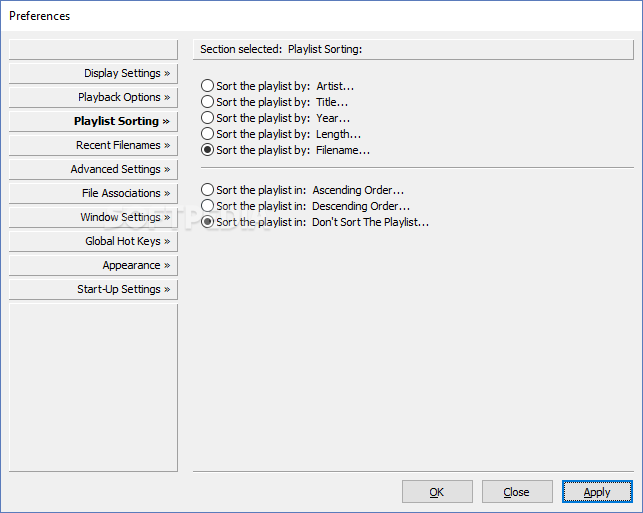Click the blank button above Display Settings
643x513 pixels.
point(93,50)
